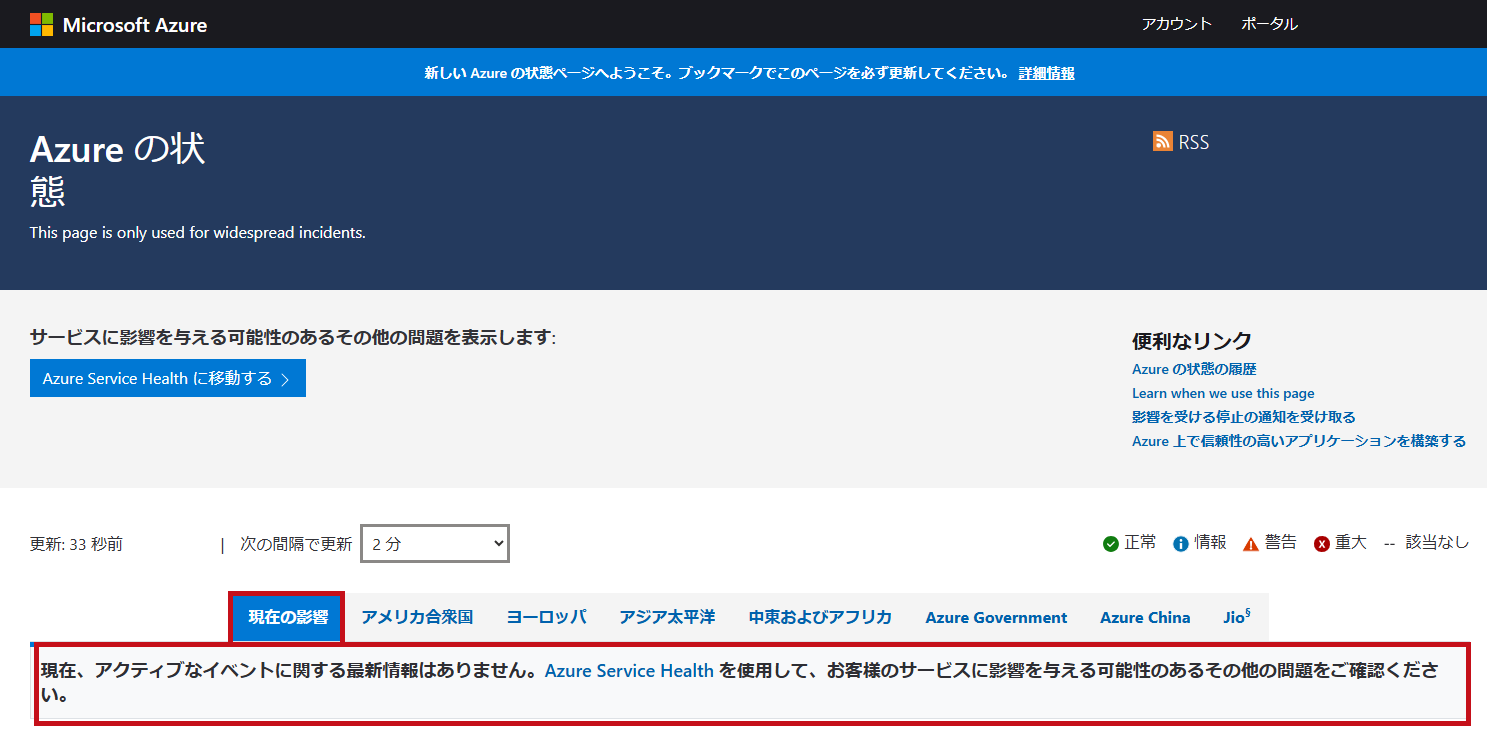Click the Azure Service Health inline link in the message
Viewport: 1487px width, 733px height.
[629, 670]
